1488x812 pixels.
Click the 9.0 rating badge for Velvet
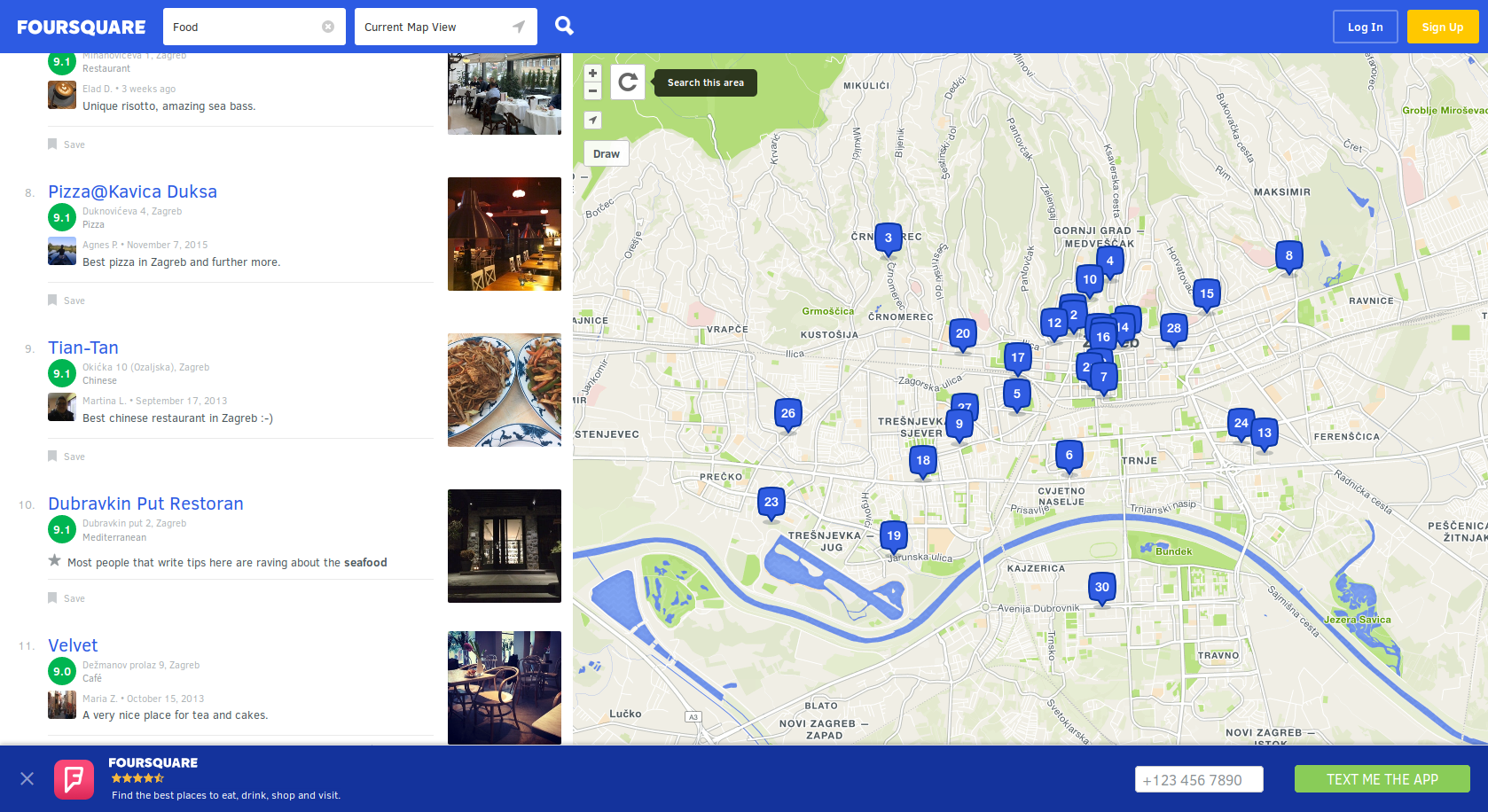(x=62, y=671)
